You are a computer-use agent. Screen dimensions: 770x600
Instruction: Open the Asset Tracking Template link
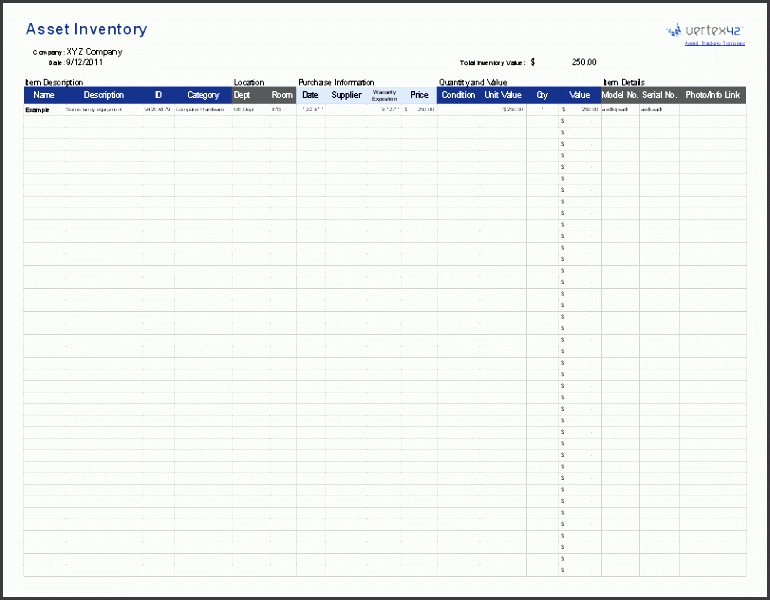click(714, 44)
